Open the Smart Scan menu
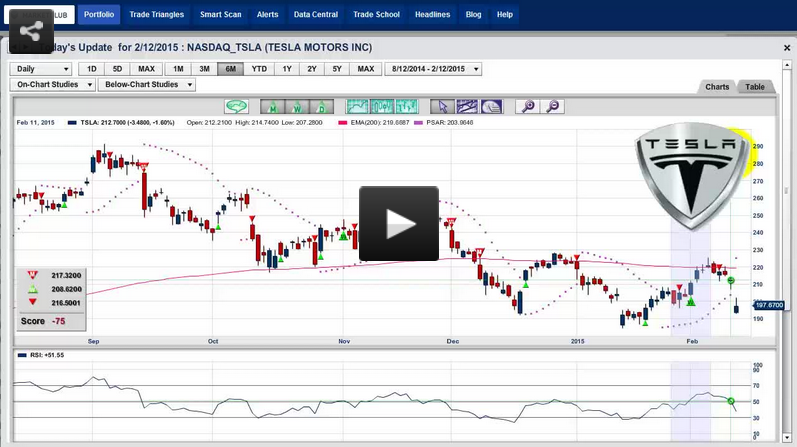 [221, 14]
